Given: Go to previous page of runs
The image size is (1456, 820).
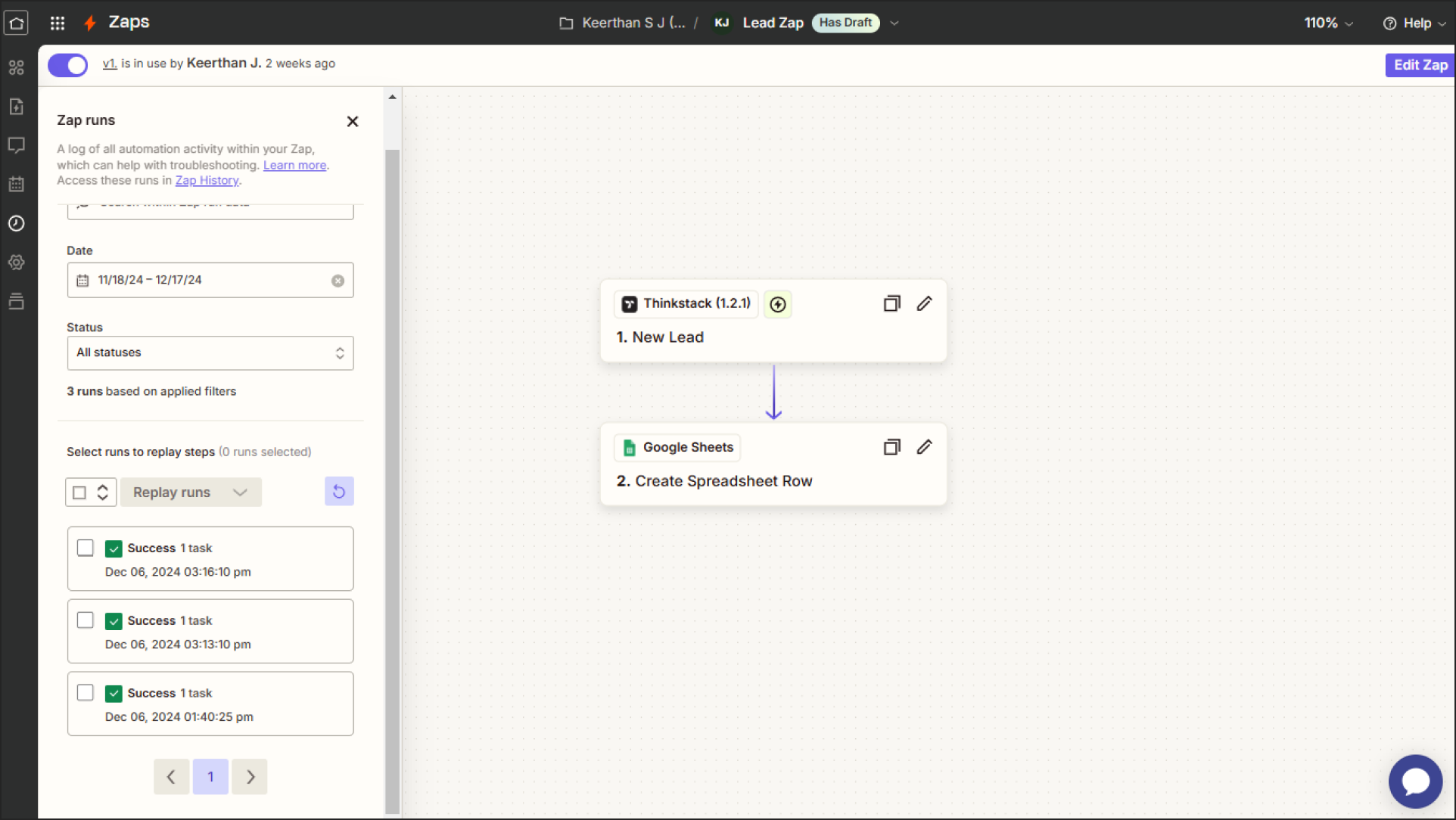Looking at the screenshot, I should tap(171, 777).
